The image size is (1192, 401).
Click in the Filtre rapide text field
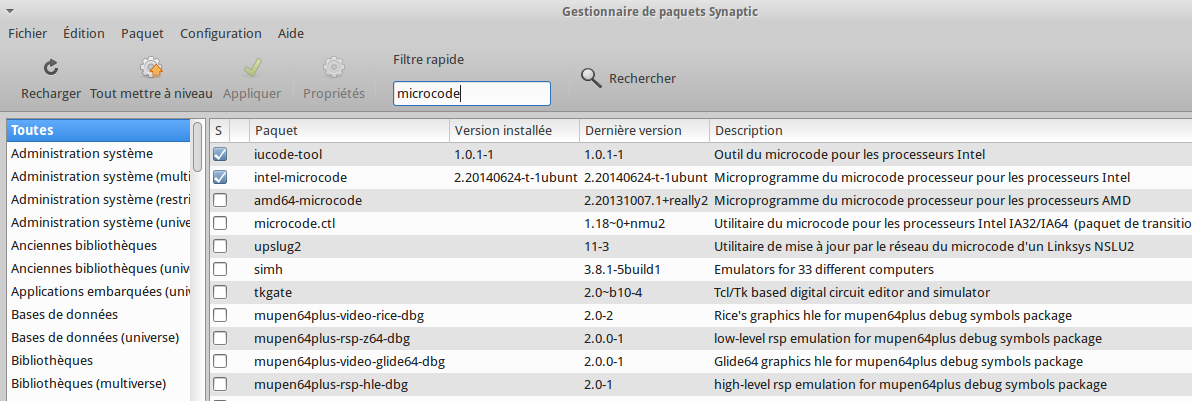click(471, 93)
